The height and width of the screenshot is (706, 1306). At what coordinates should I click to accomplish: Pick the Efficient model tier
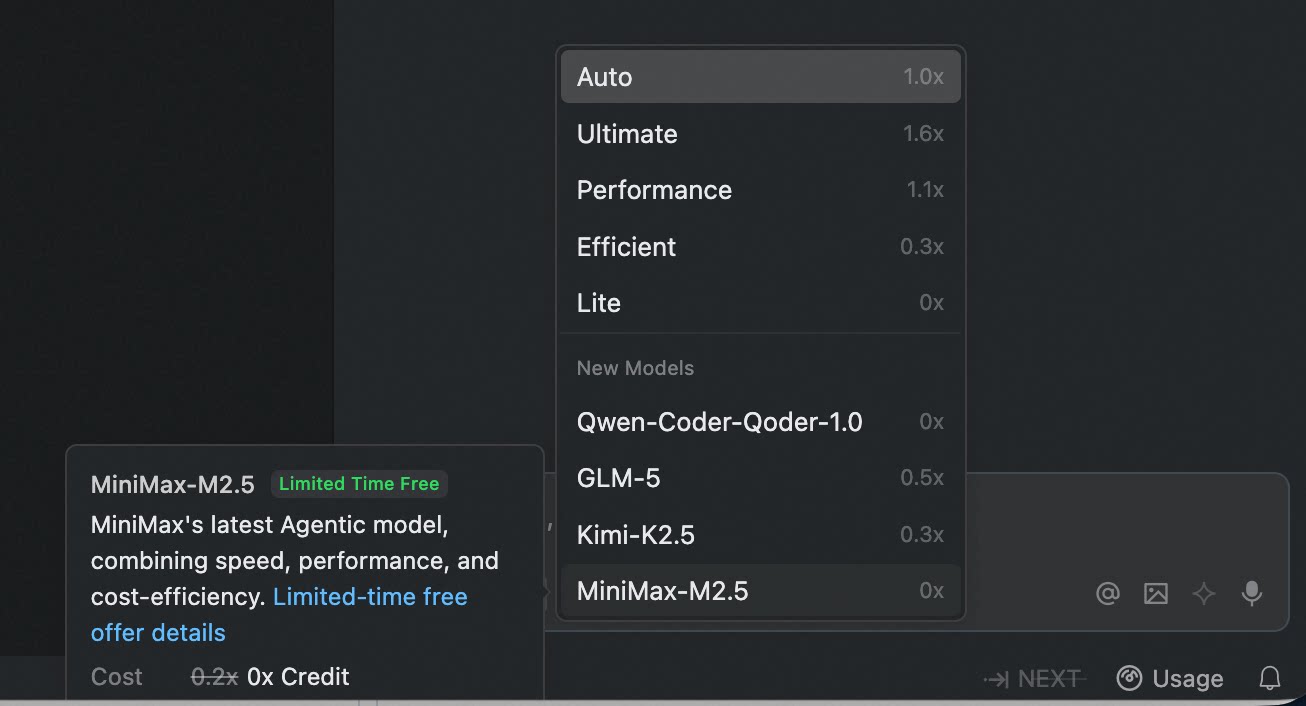(760, 247)
